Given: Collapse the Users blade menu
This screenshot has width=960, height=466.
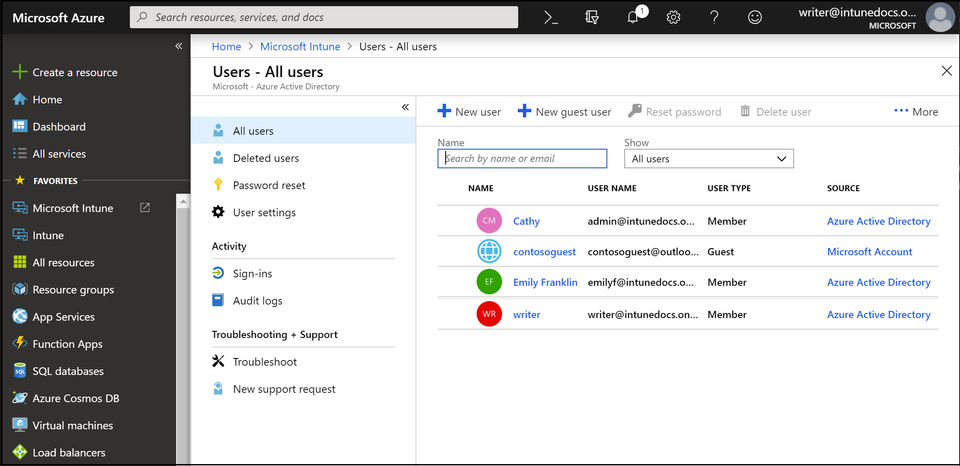Looking at the screenshot, I should [x=405, y=107].
